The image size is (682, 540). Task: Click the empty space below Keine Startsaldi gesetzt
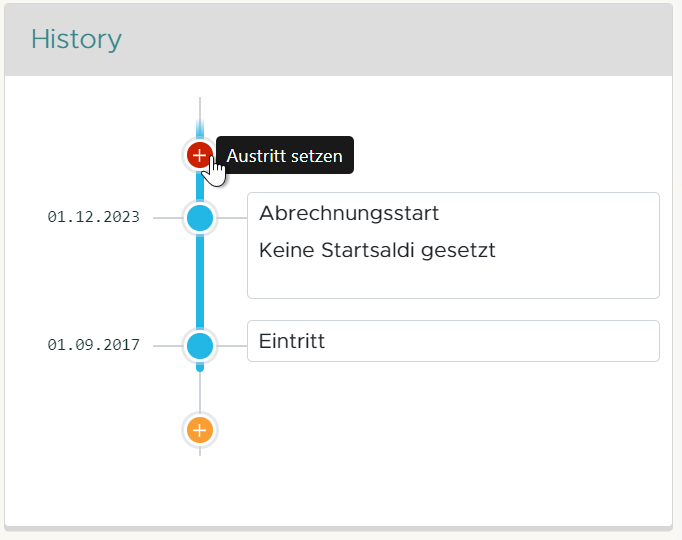click(x=453, y=280)
